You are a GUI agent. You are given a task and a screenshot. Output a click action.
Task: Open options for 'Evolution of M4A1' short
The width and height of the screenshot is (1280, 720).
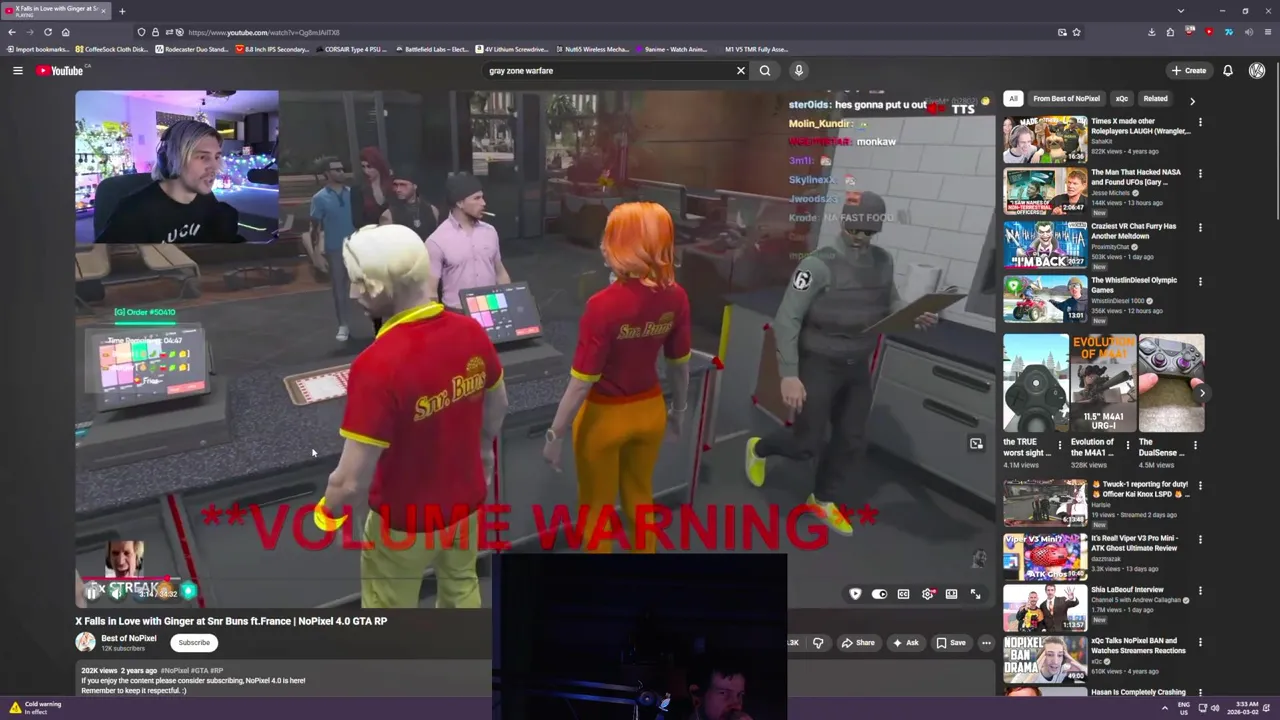click(1128, 445)
